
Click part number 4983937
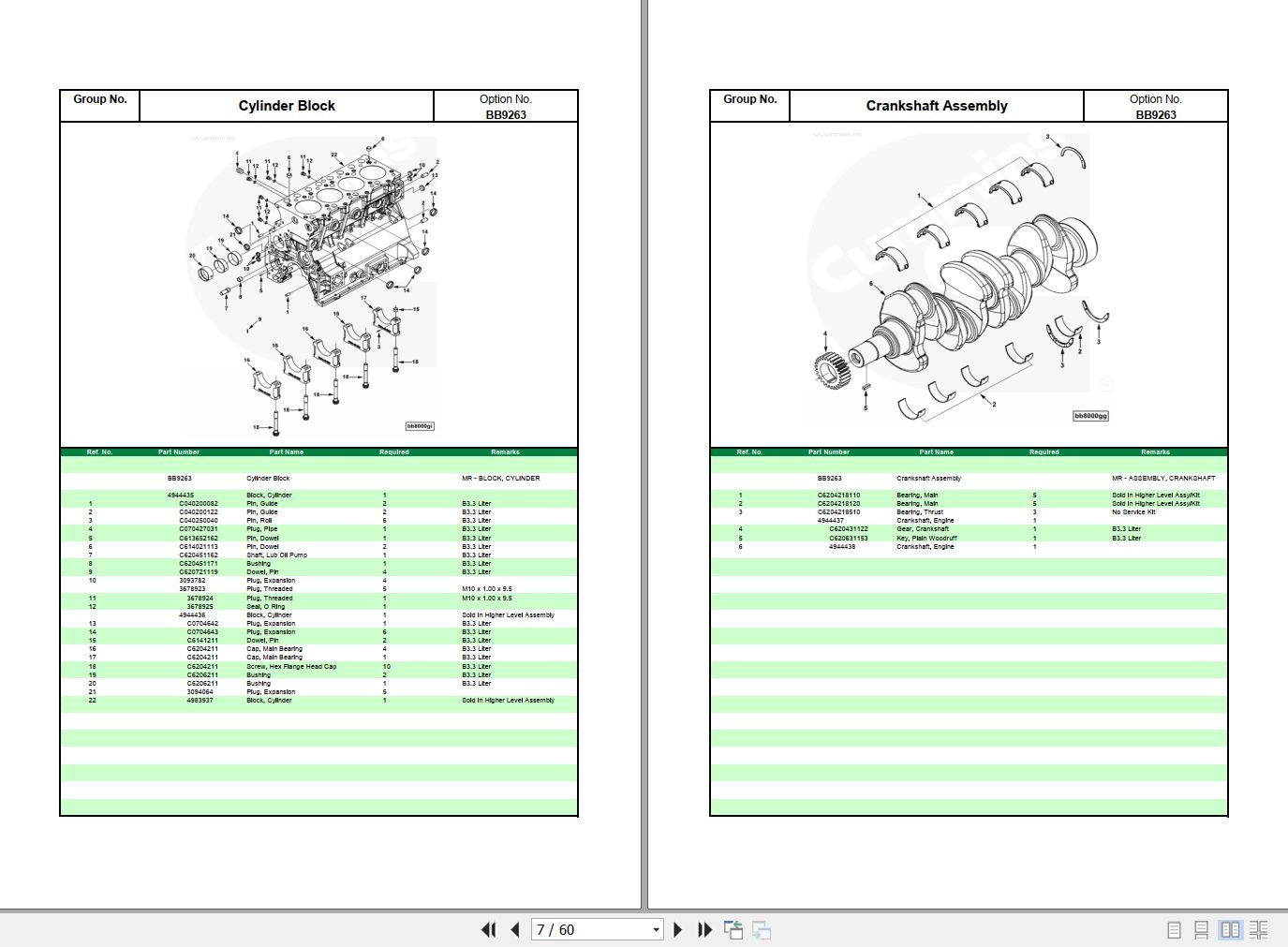pos(200,701)
